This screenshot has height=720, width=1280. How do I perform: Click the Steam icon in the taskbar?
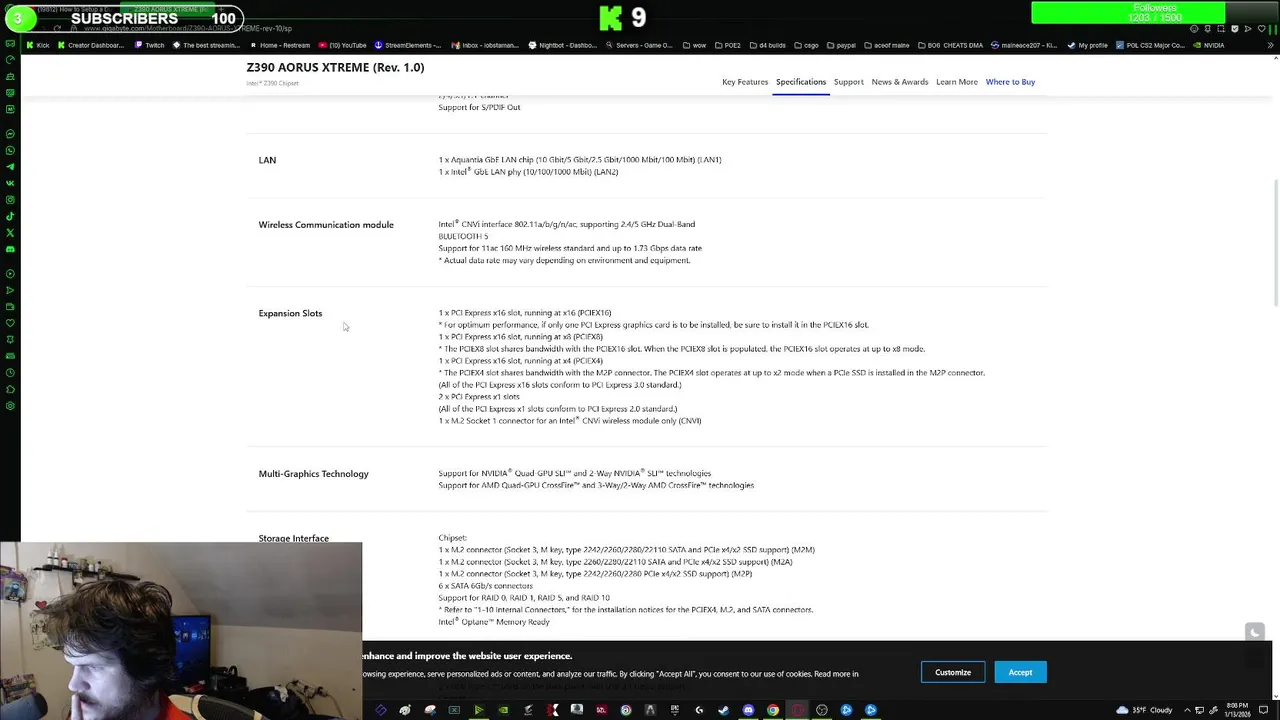[723, 710]
